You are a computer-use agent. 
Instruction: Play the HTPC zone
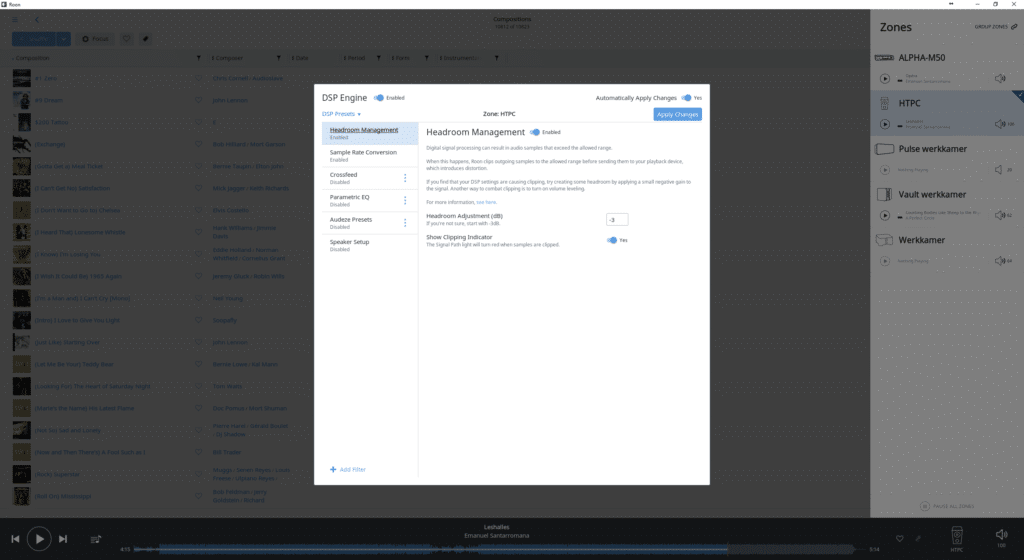[x=885, y=124]
